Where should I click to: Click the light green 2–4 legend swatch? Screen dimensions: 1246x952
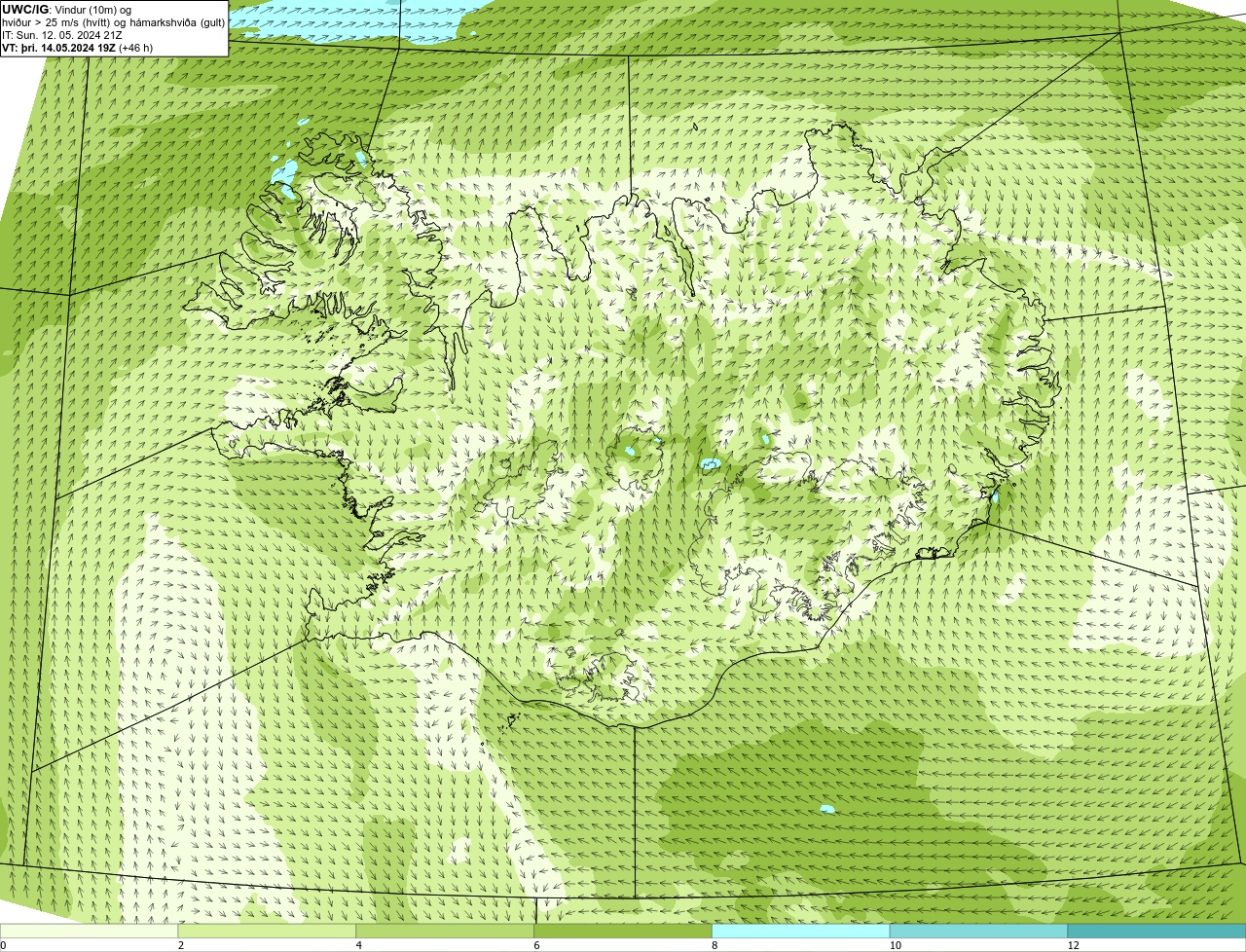268,931
